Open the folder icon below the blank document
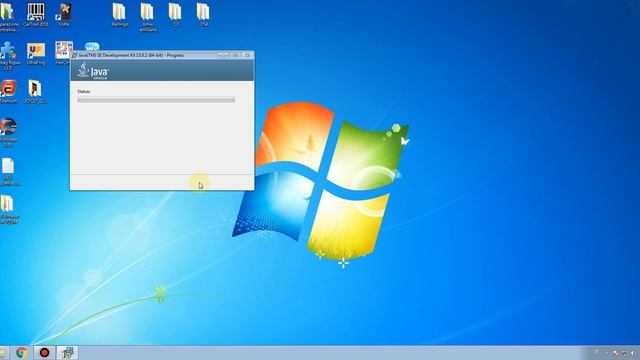 pyautogui.click(x=8, y=210)
